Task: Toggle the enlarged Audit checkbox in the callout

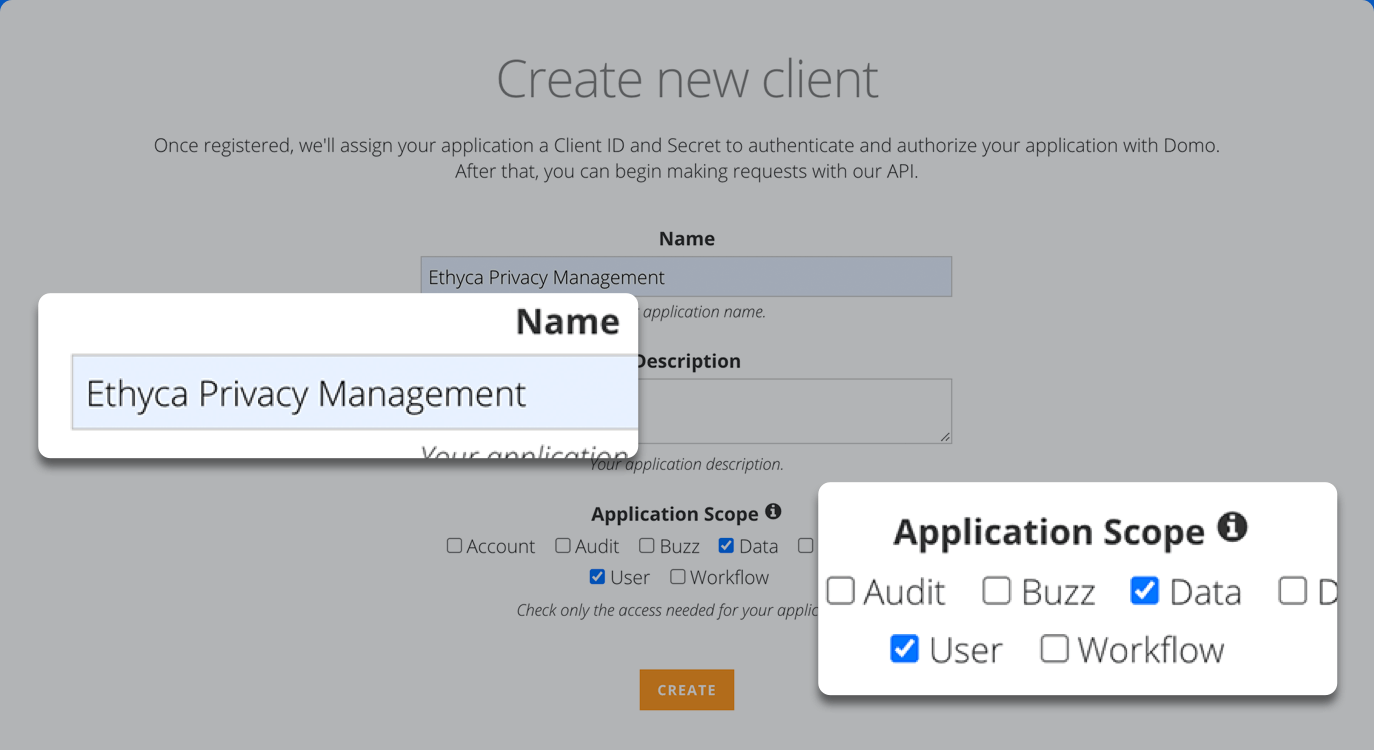Action: 841,591
